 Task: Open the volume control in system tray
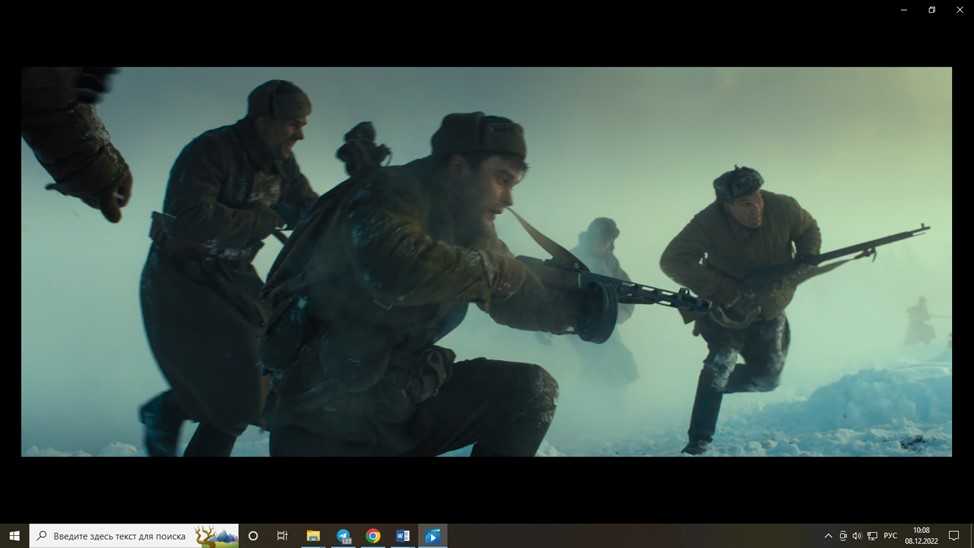click(x=857, y=536)
